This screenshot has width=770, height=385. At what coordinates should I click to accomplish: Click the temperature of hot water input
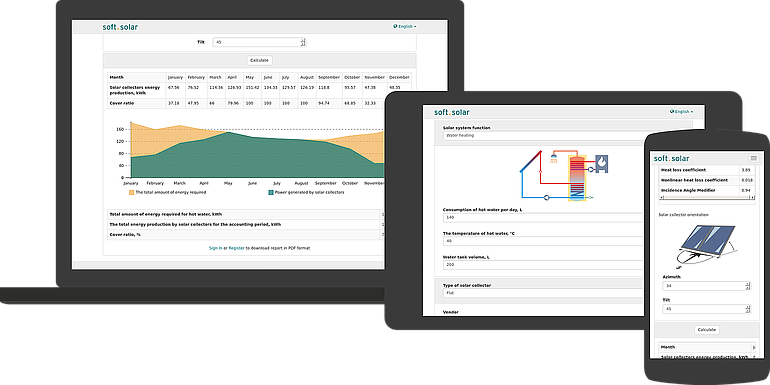543,241
